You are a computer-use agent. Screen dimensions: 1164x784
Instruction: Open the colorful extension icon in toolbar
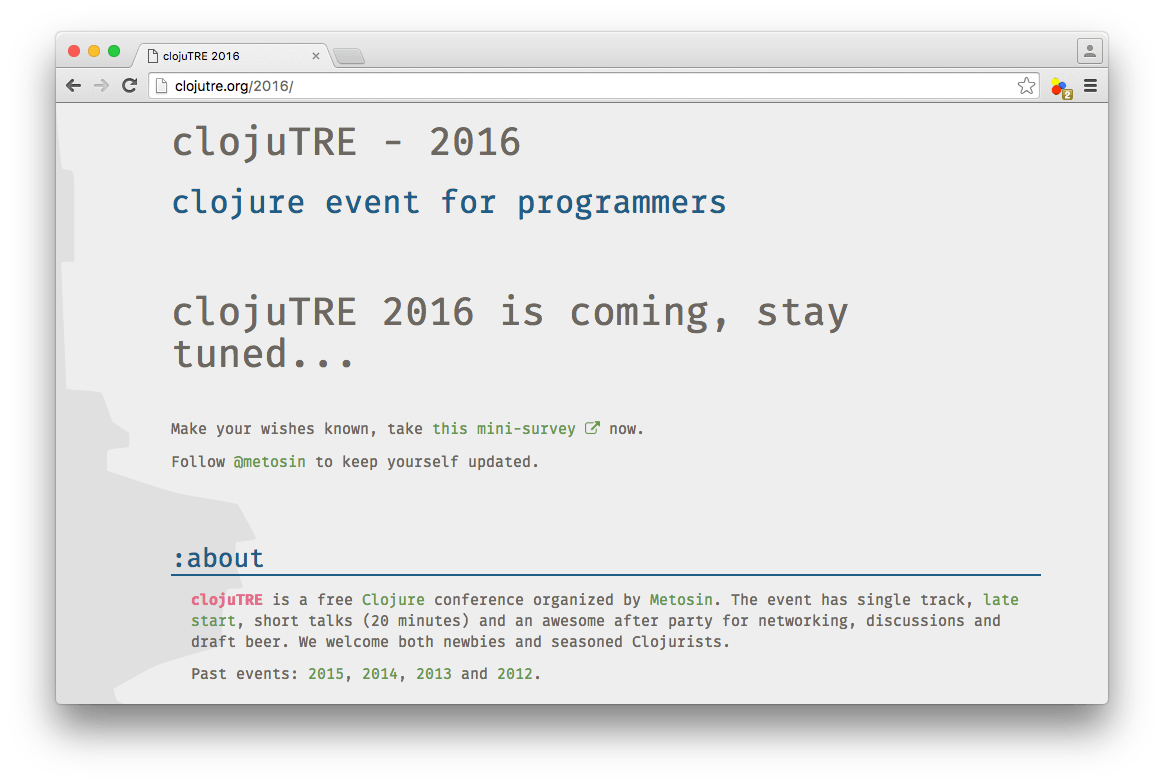(1062, 88)
